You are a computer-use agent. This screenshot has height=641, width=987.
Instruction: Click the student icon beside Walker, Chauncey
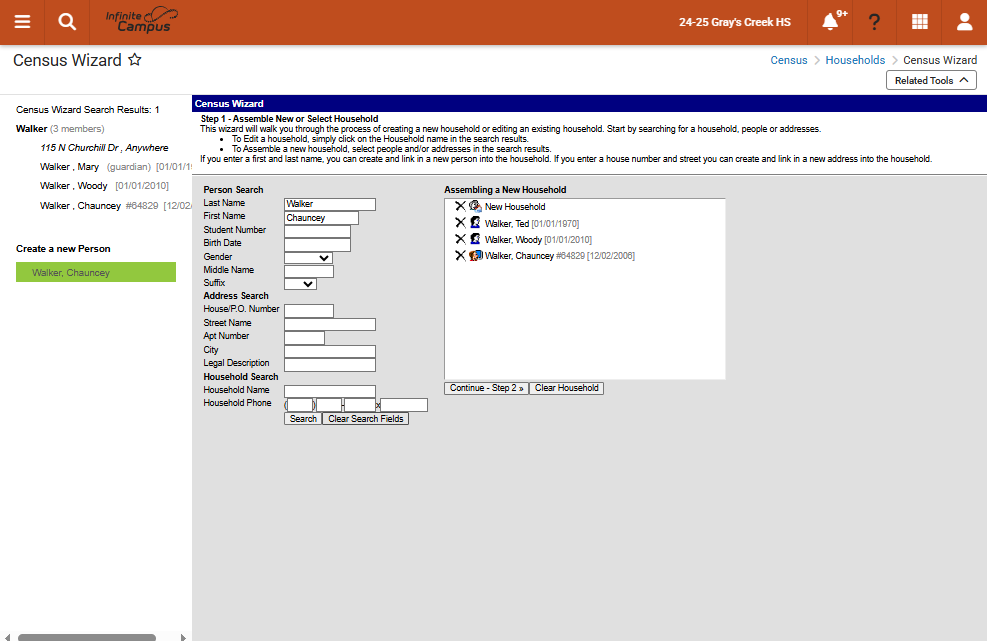(476, 256)
